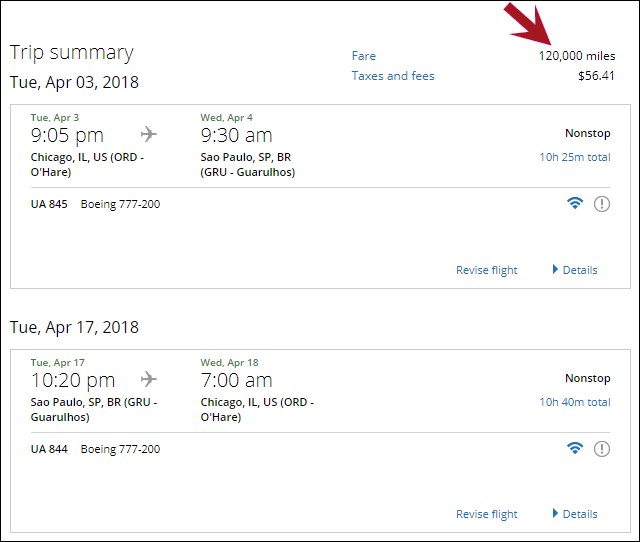Click Wi-Fi icon on flight UA 844
Screen dimensions: 640x542
[x=574, y=449]
